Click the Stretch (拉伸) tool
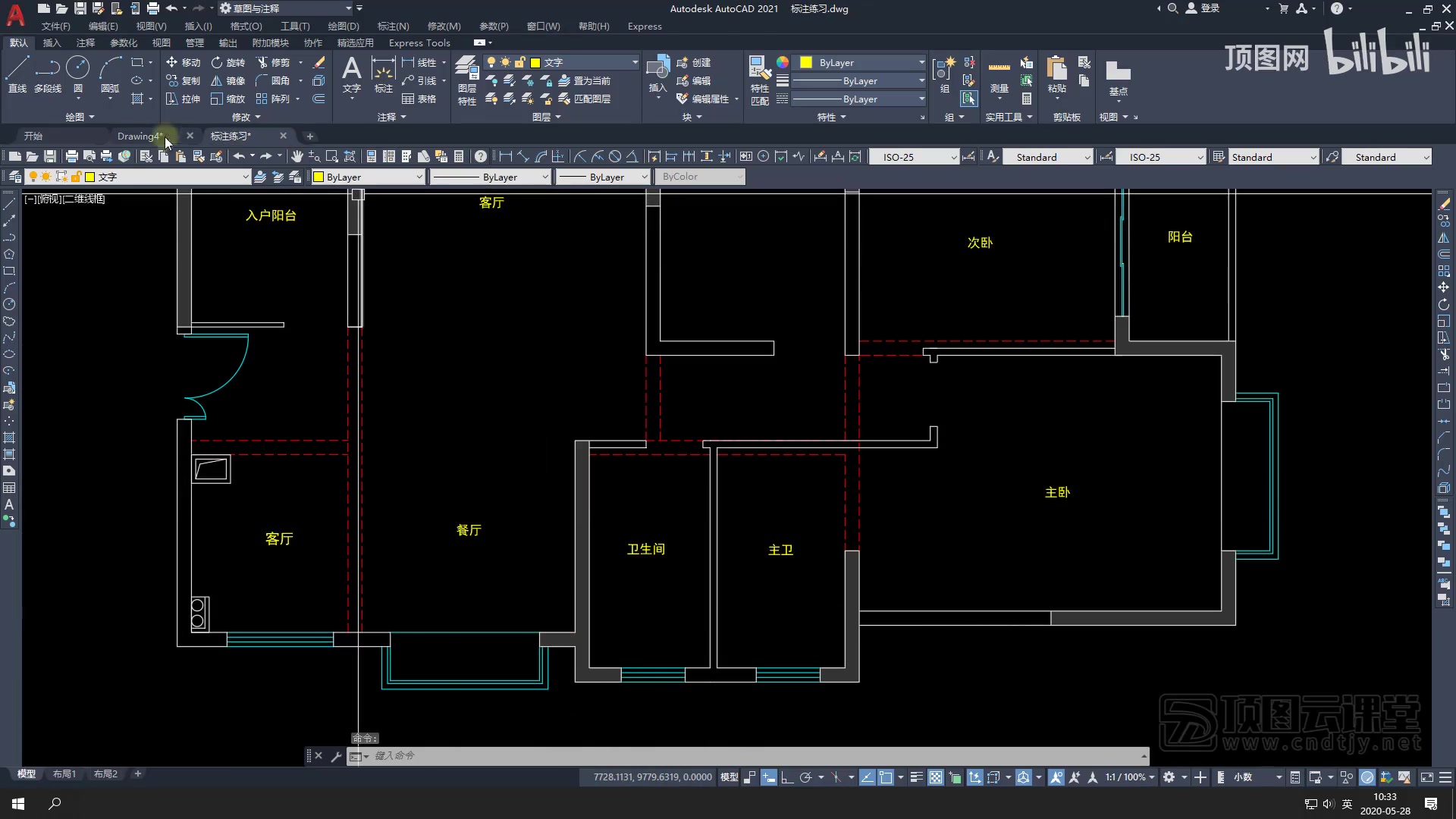 coord(183,99)
